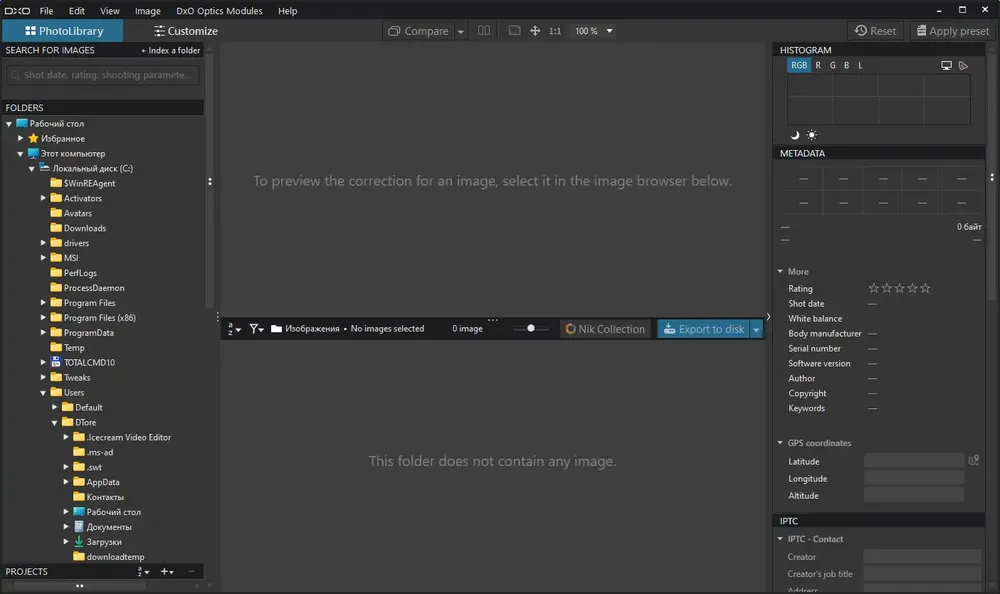Toggle highlight clipping sun icon
Screen dimensions: 1000x594
811,135
